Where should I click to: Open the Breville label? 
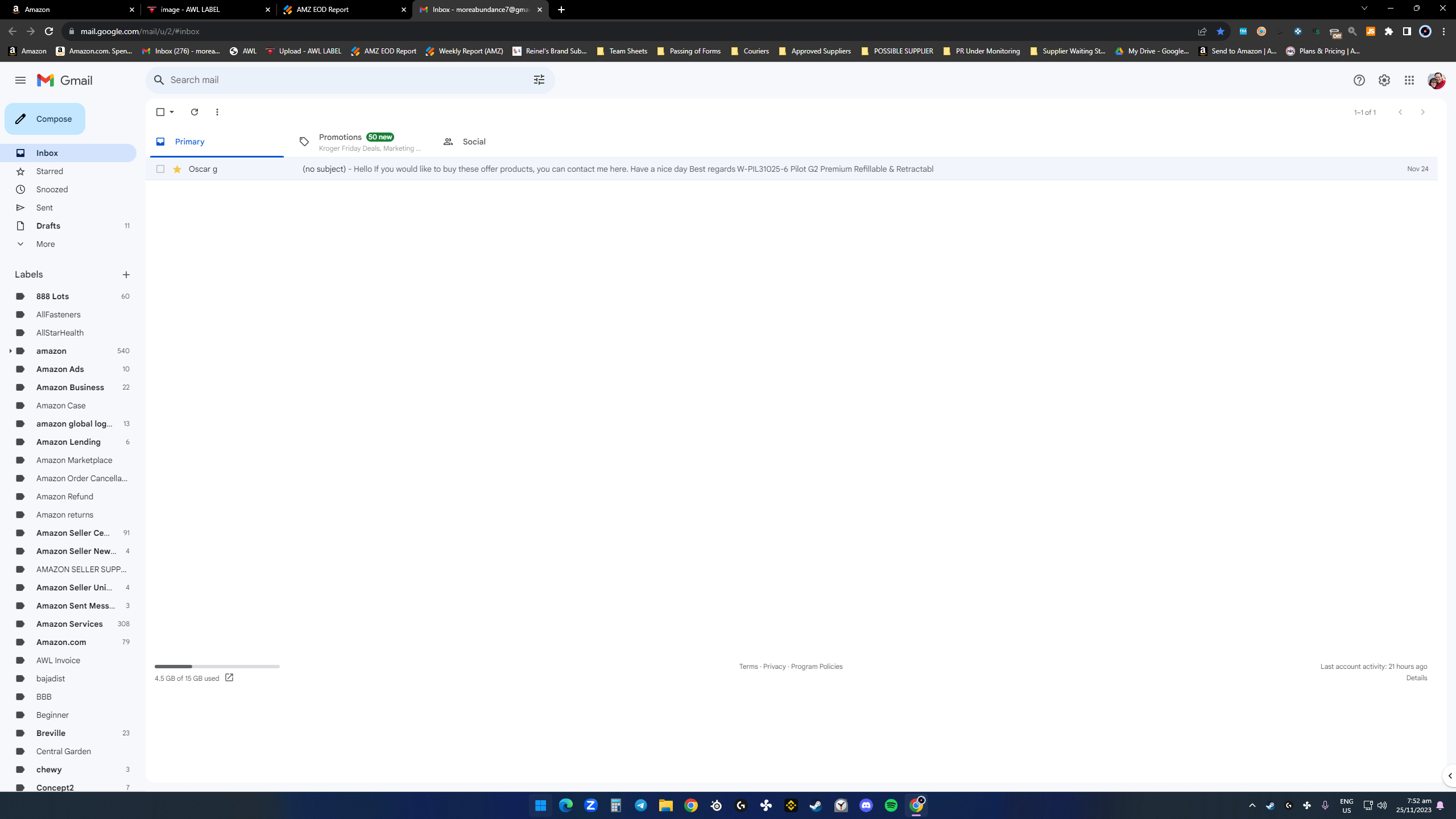pyautogui.click(x=68, y=733)
